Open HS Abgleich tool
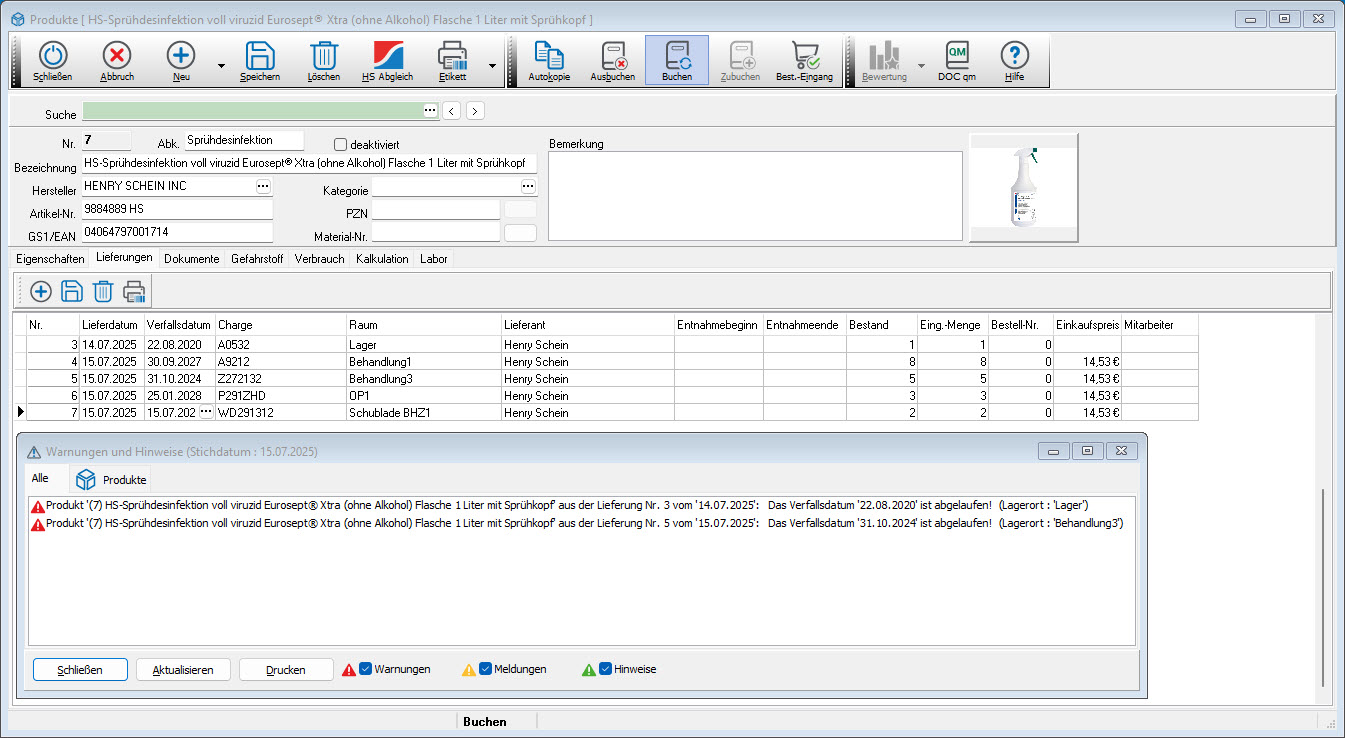 (387, 61)
